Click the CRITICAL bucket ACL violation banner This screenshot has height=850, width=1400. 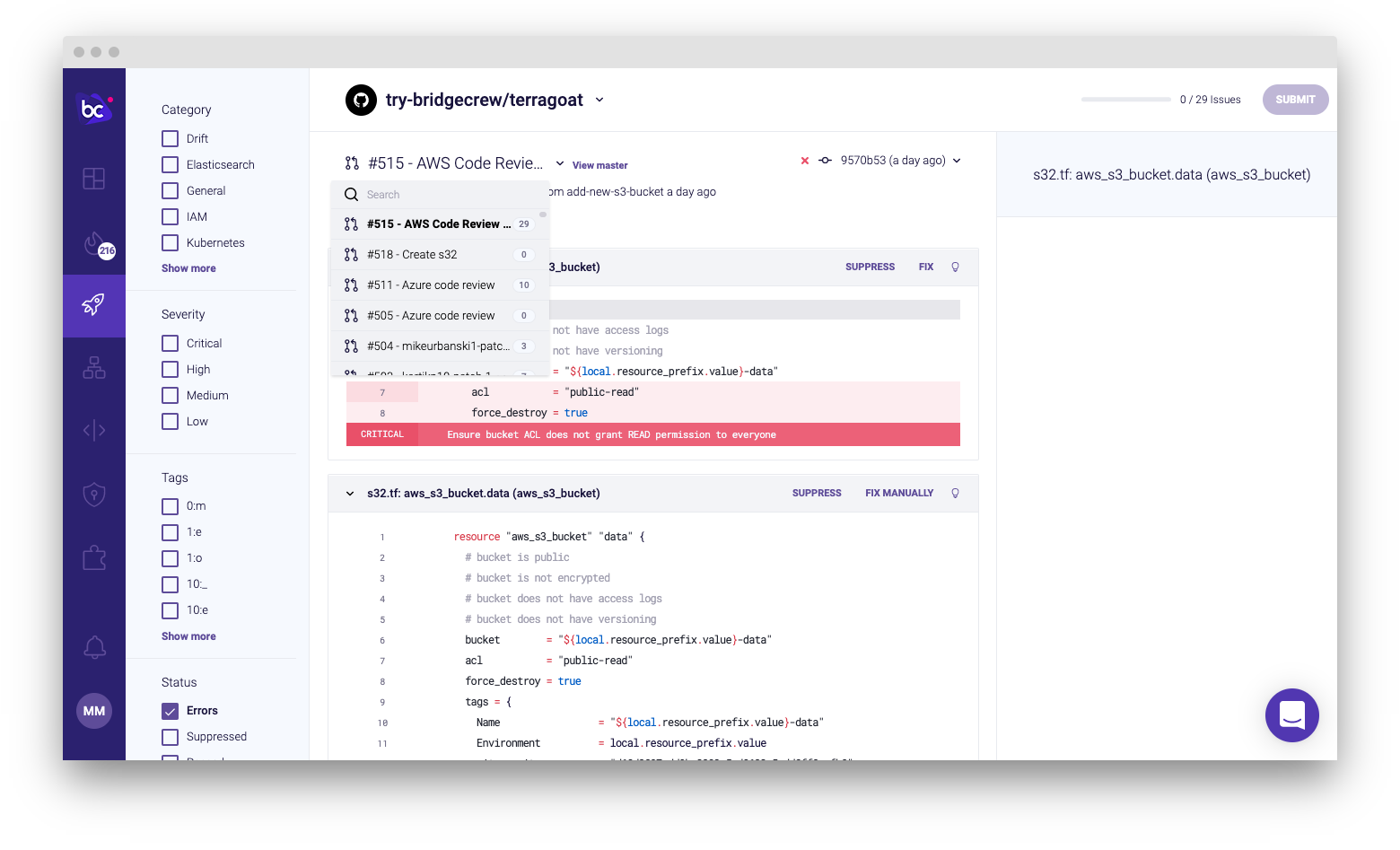pyautogui.click(x=653, y=434)
